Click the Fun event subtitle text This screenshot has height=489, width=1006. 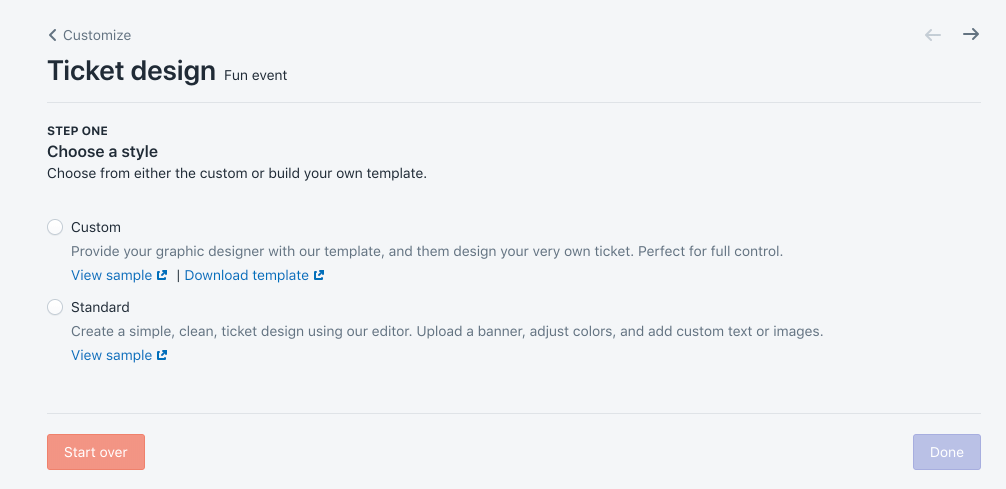(x=255, y=76)
